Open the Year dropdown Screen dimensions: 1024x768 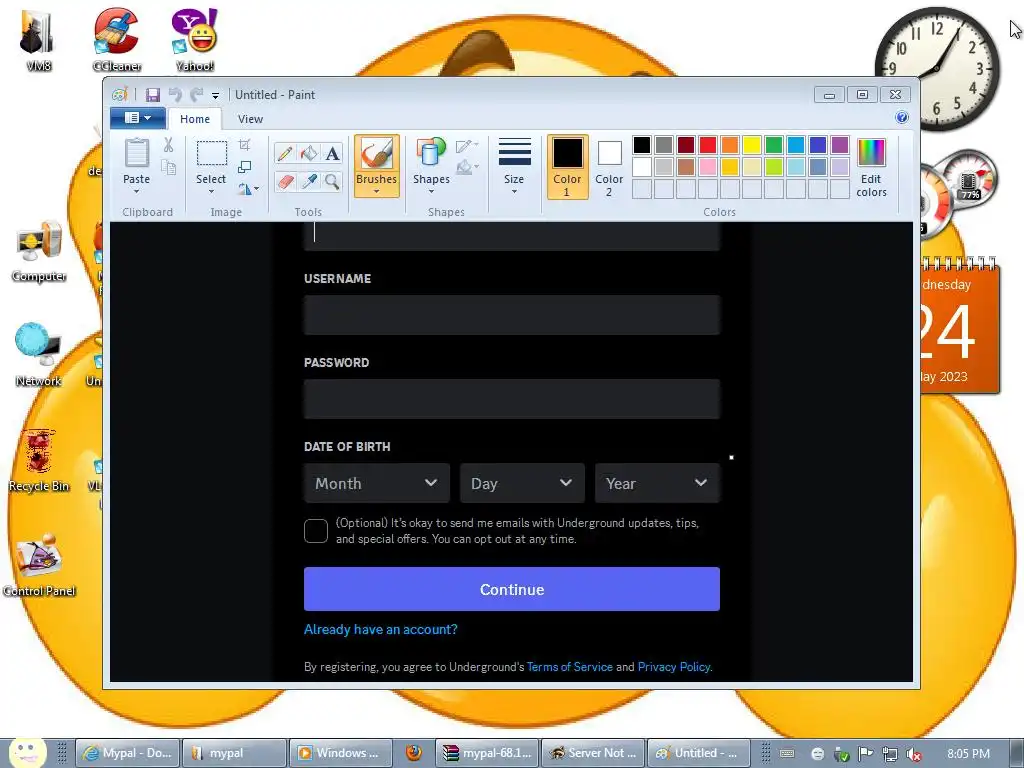coord(657,483)
